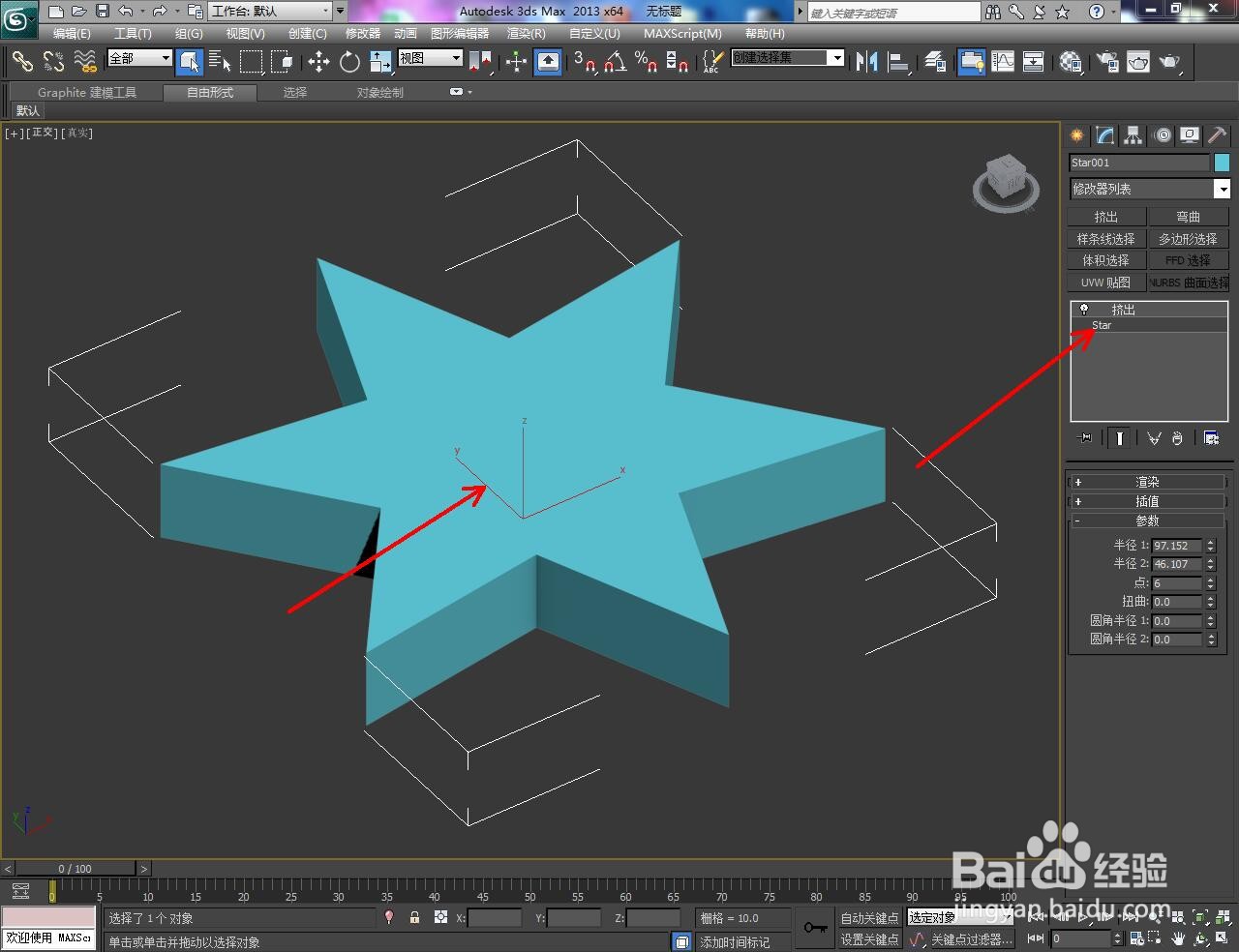This screenshot has height=952, width=1239.
Task: Switch to the Freeform (自由形式) tab
Action: coord(210,92)
